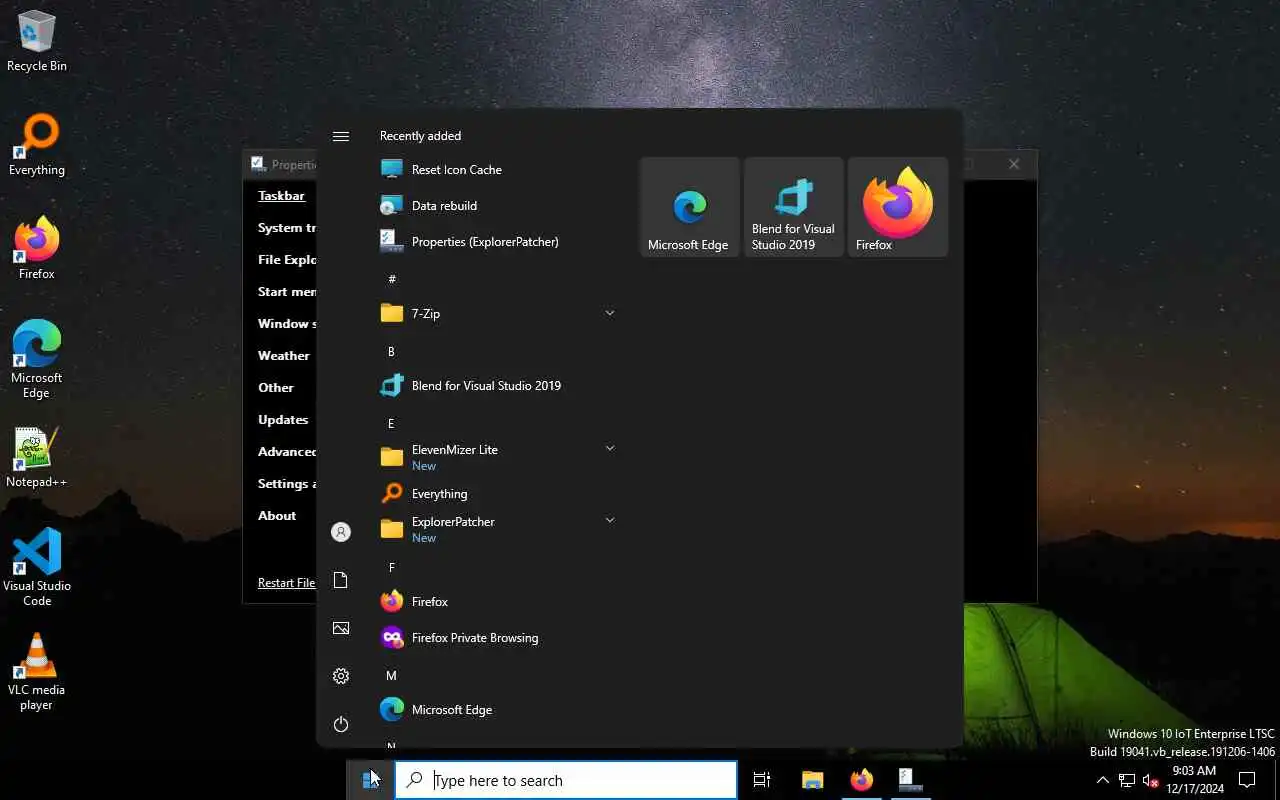Image resolution: width=1280 pixels, height=800 pixels.
Task: Select Weather tab in Properties window
Action: tap(284, 356)
